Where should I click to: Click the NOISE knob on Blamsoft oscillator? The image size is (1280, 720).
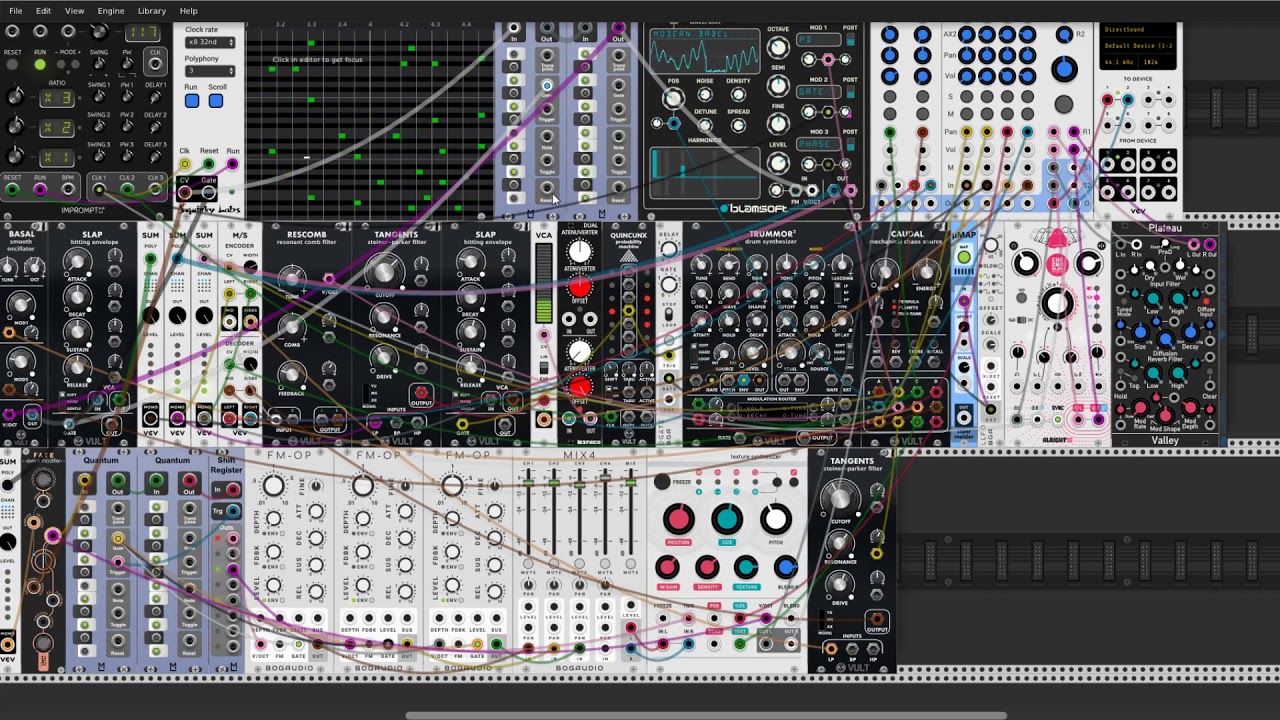click(705, 96)
